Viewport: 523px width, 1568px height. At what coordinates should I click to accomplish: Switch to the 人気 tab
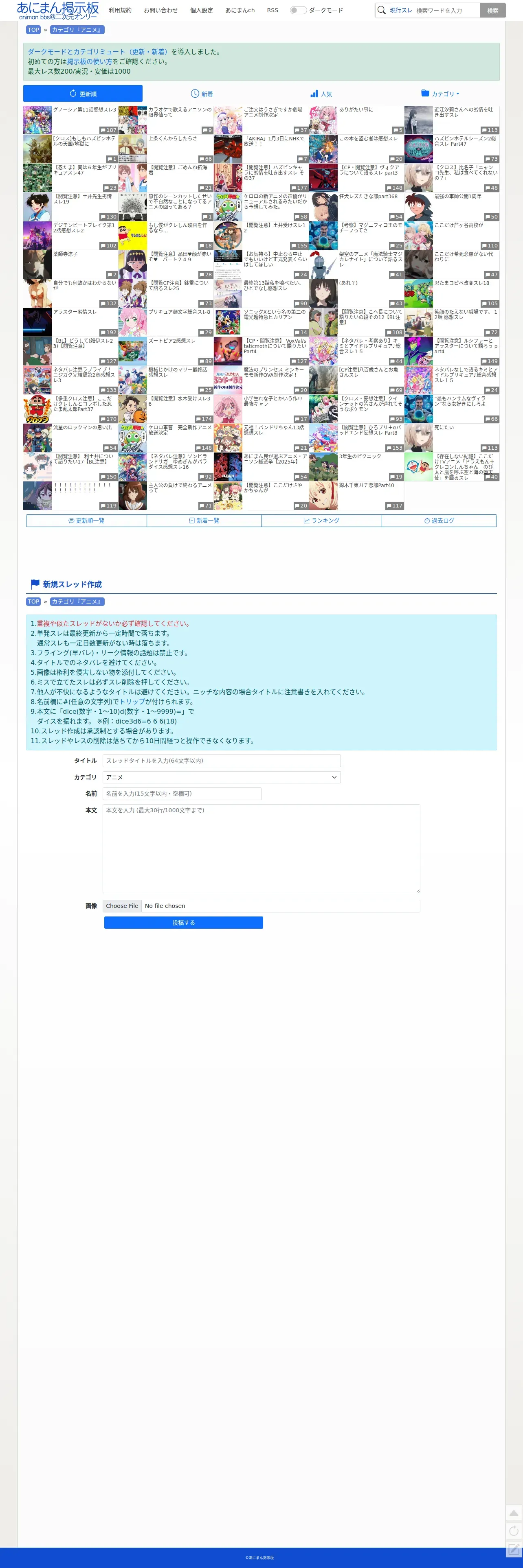click(321, 94)
